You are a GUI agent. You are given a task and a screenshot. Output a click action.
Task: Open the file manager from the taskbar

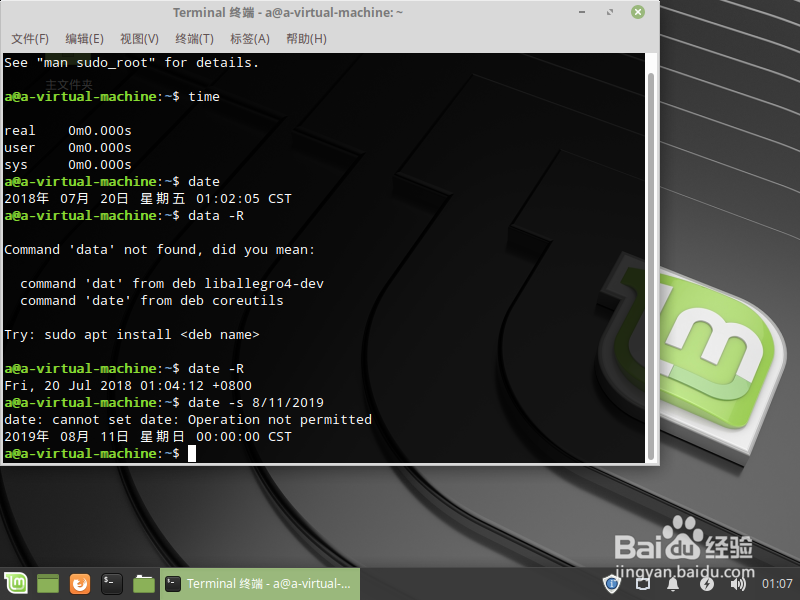click(x=143, y=583)
